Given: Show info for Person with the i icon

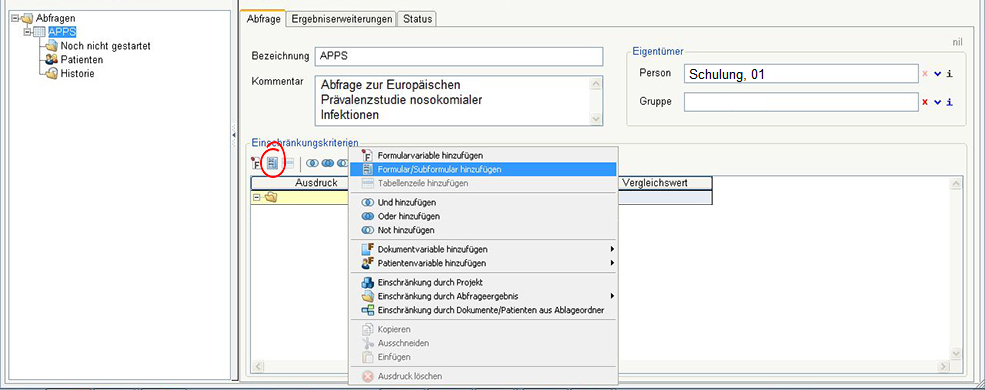Looking at the screenshot, I should coord(950,73).
